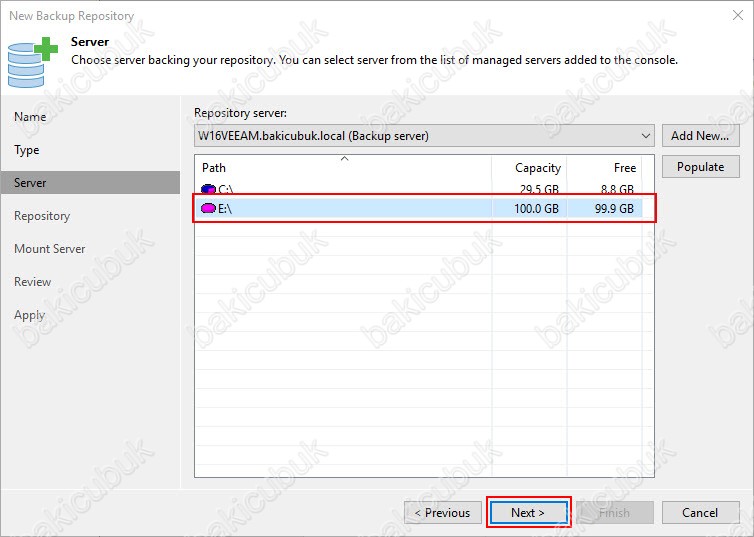Image resolution: width=754 pixels, height=537 pixels.
Task: Click the Populate button
Action: (700, 167)
